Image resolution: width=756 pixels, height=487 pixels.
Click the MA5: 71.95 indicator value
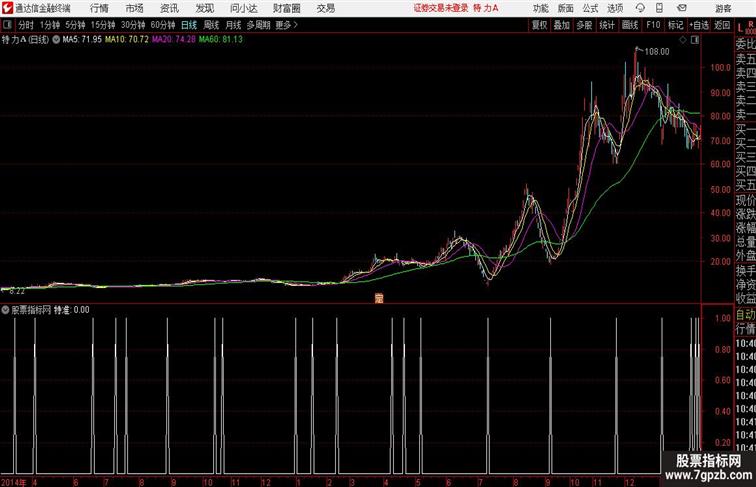(82, 40)
